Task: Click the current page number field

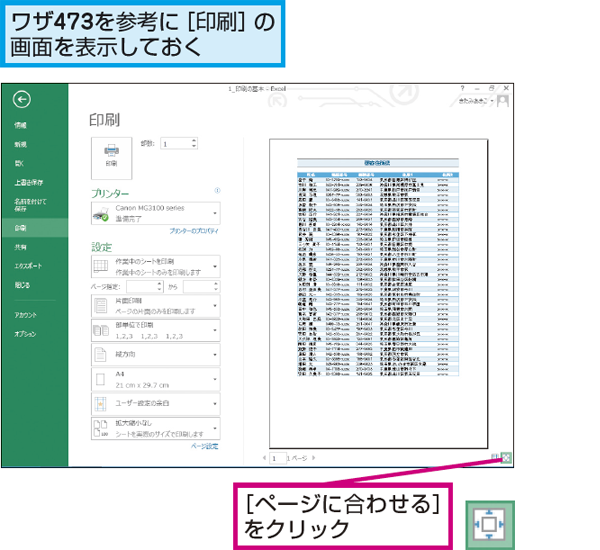Action: (278, 458)
